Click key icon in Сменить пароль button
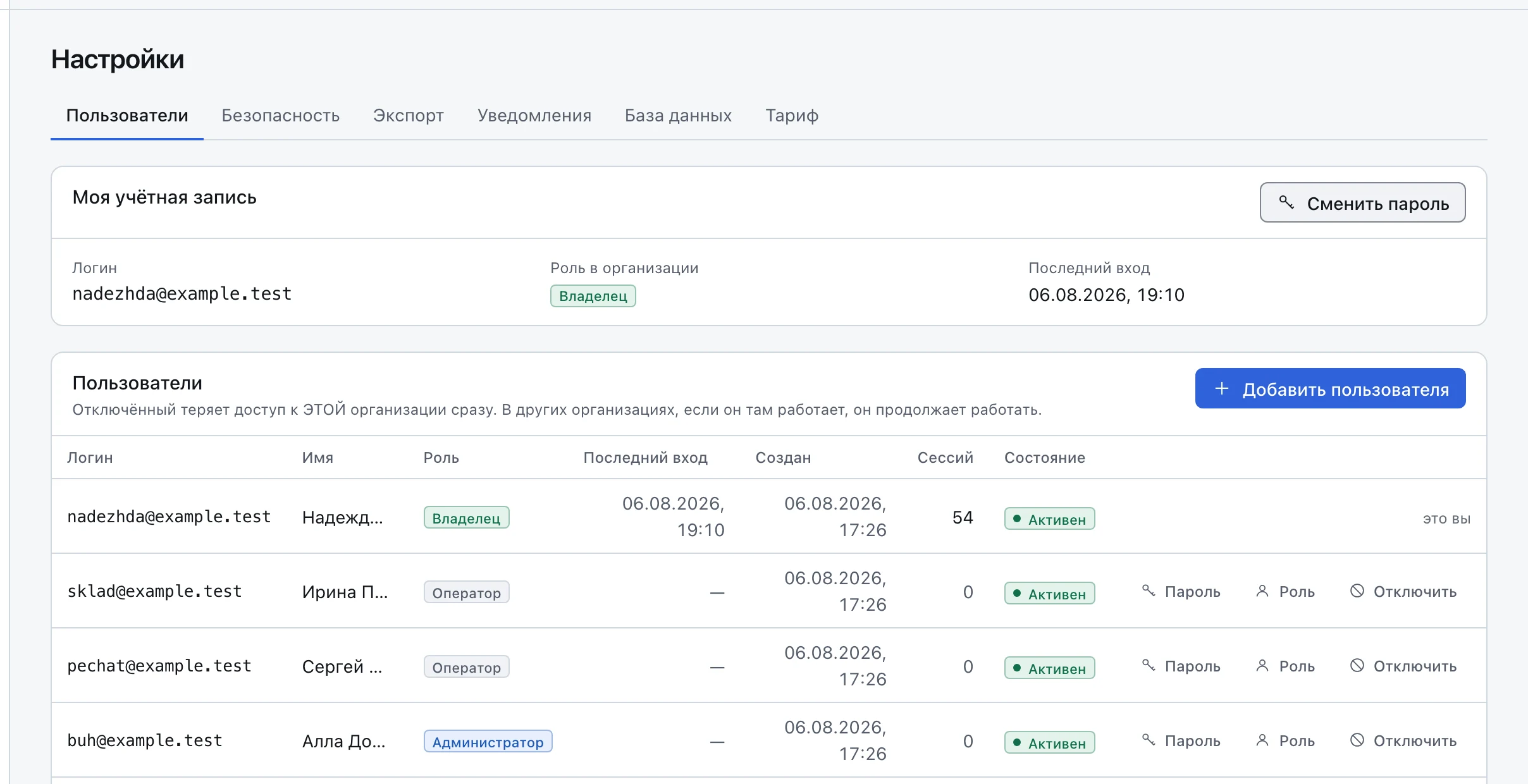 click(1286, 202)
